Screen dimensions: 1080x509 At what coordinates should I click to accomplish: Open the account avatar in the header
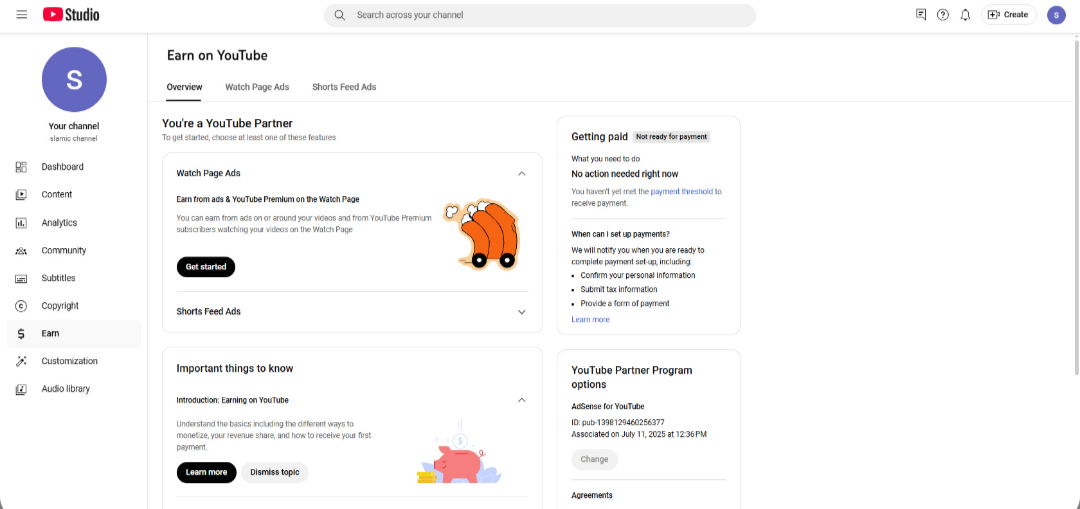pyautogui.click(x=1056, y=14)
